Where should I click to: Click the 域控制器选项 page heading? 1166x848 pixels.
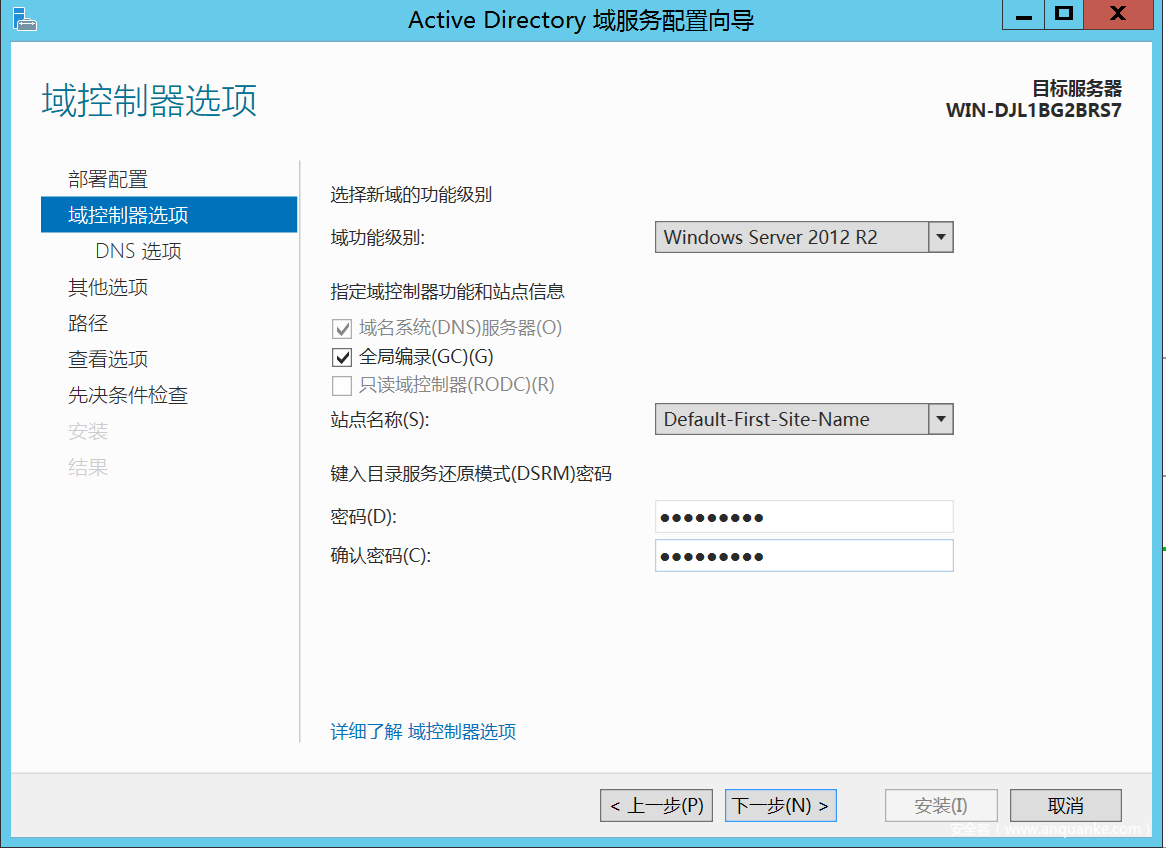point(149,100)
